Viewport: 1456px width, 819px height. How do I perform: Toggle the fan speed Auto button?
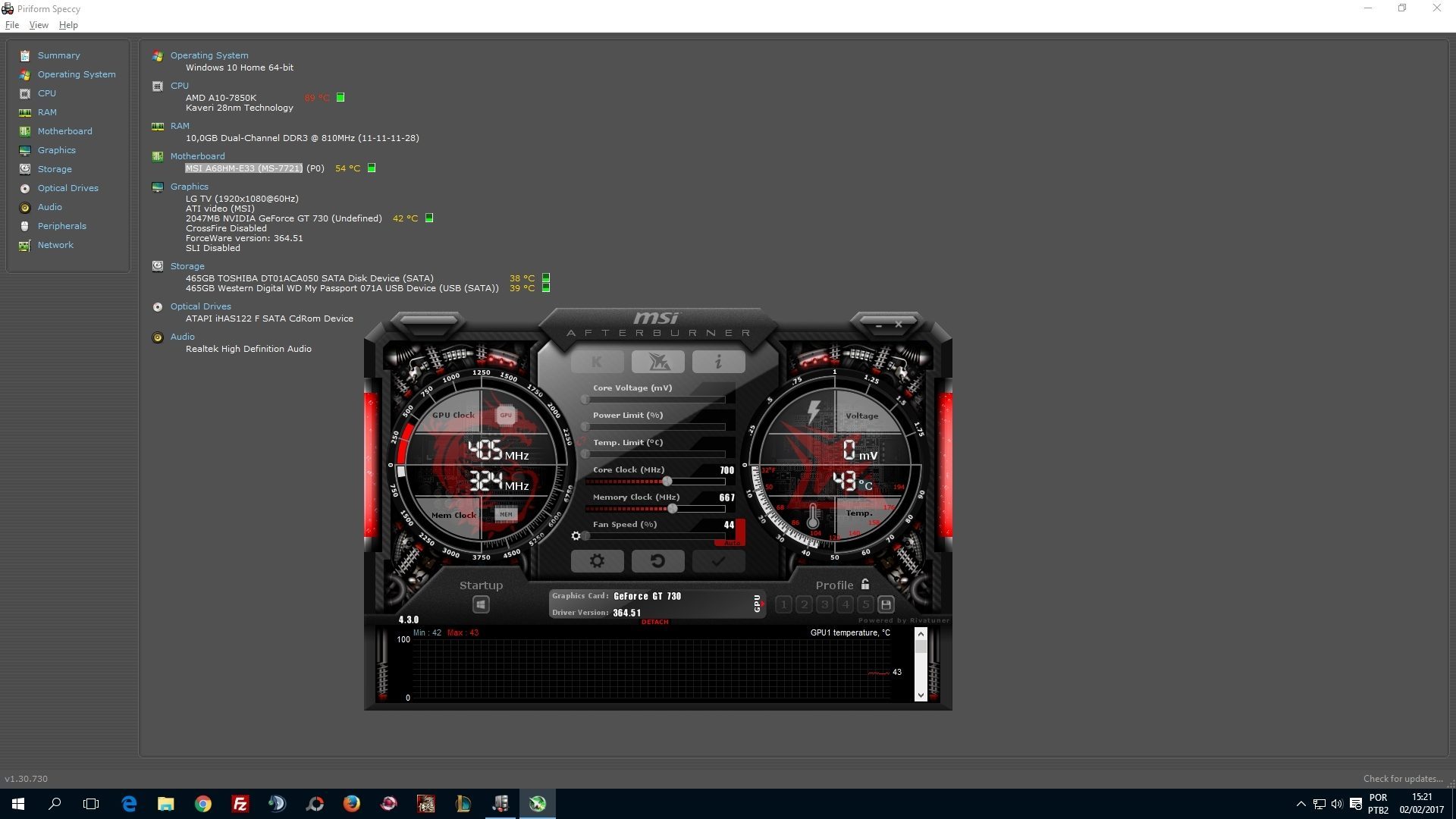tap(732, 543)
